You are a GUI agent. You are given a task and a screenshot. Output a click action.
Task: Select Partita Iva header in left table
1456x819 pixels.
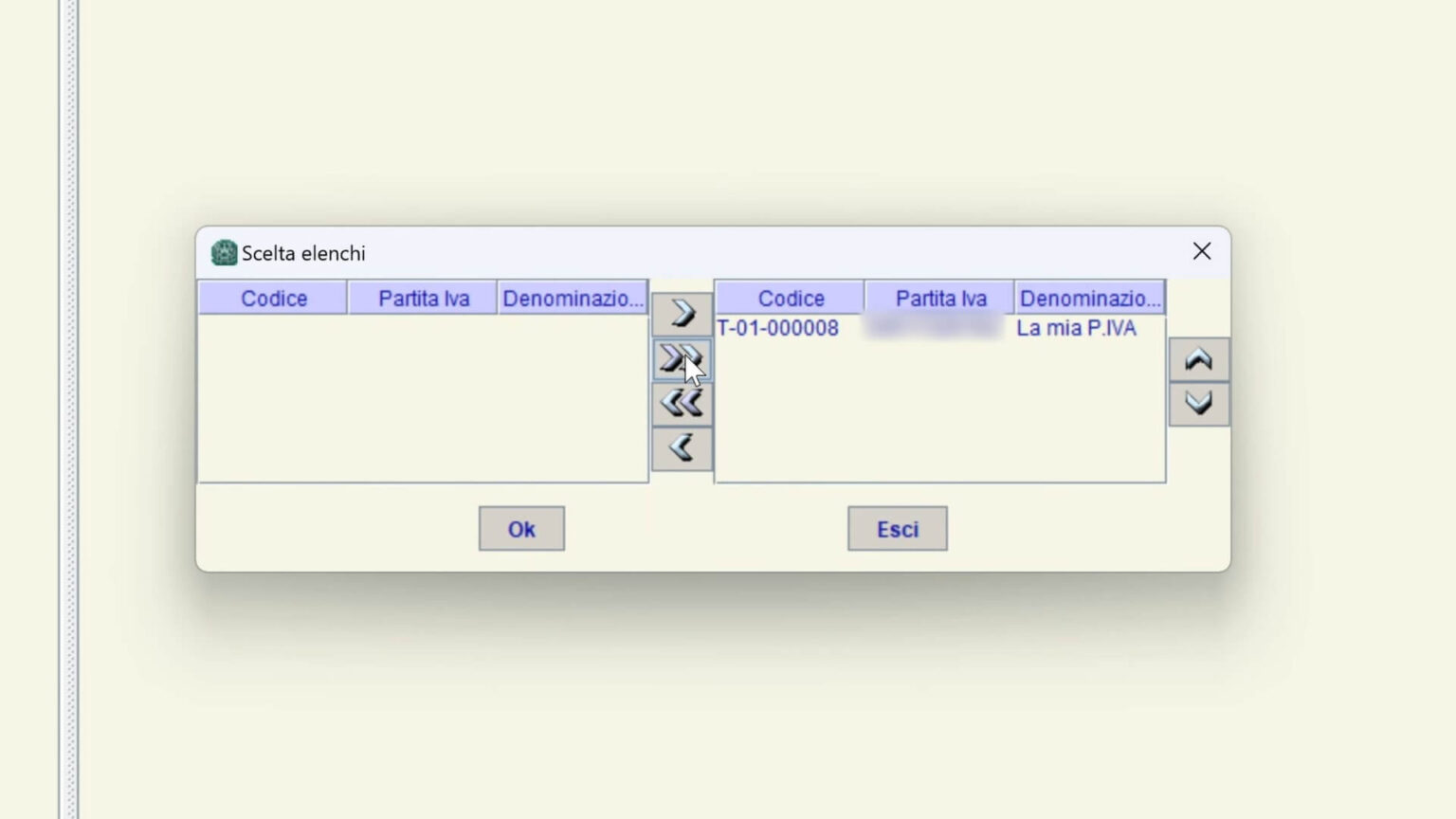click(423, 299)
